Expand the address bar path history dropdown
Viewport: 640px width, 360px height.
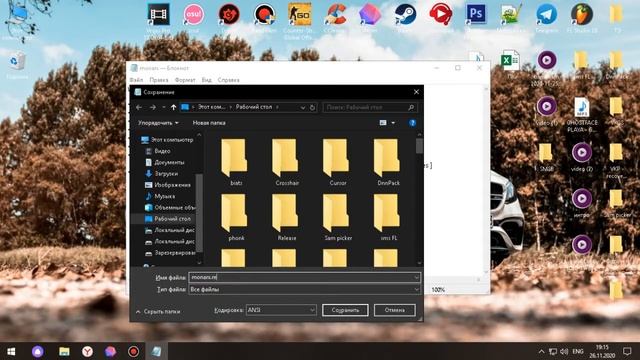[303, 107]
